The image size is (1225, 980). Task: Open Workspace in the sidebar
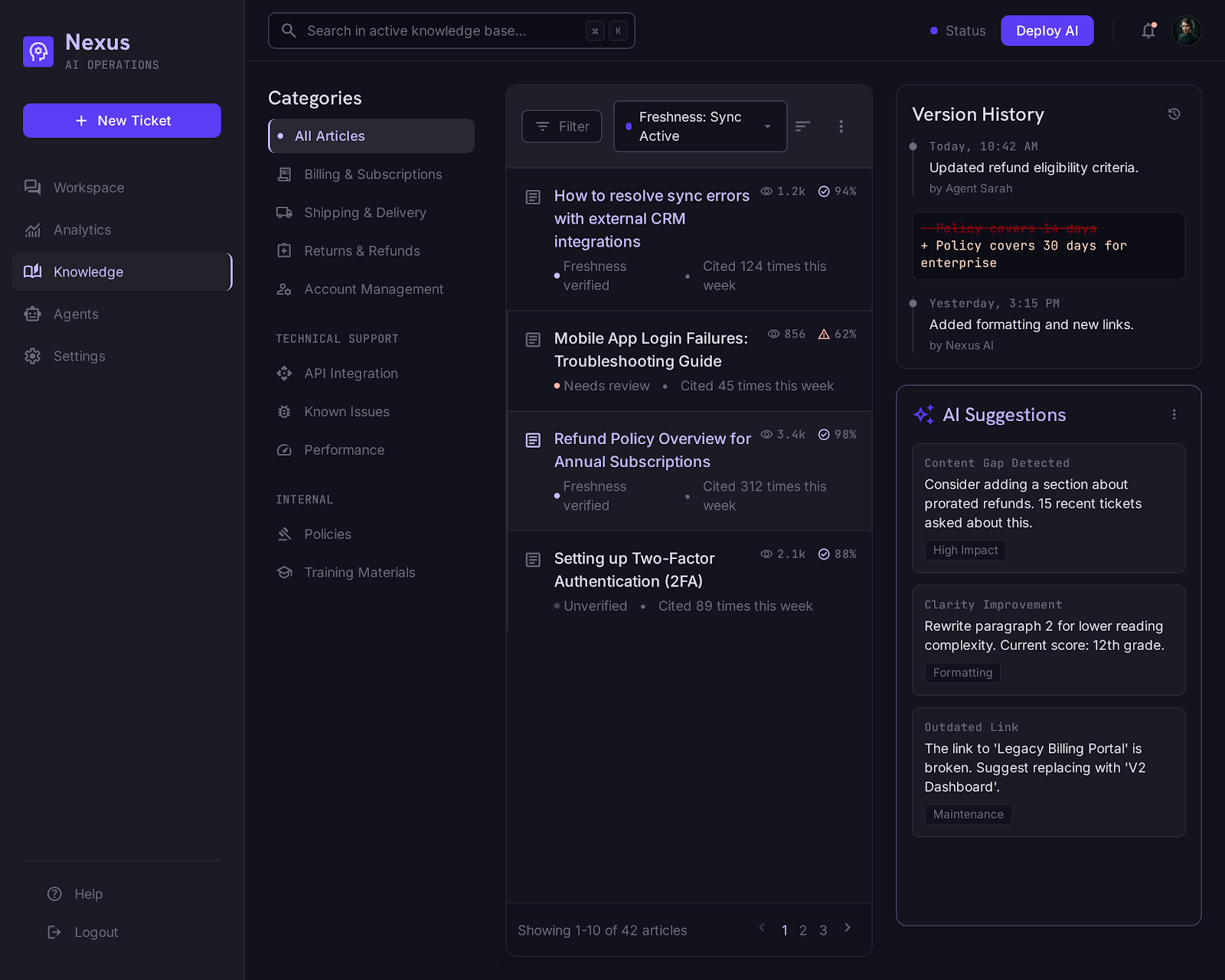122,188
